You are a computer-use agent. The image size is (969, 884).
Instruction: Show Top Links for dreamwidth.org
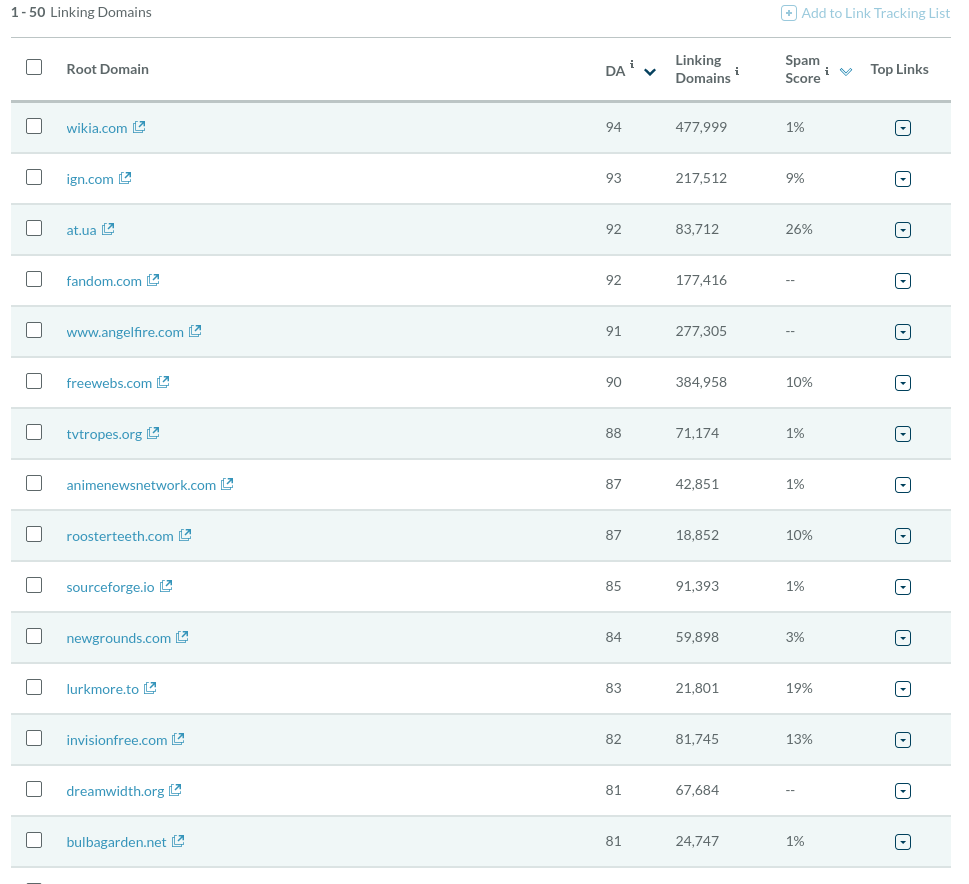903,791
